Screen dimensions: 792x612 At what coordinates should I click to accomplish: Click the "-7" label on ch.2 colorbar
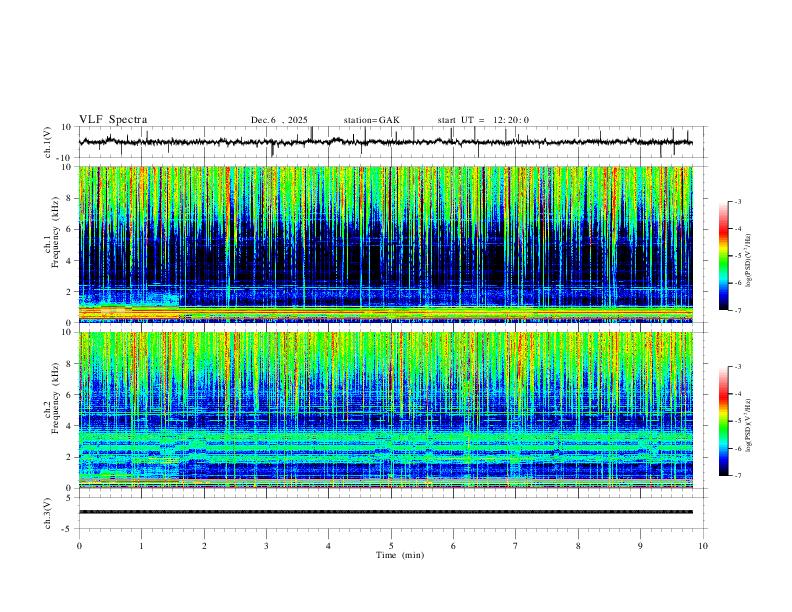coord(738,475)
